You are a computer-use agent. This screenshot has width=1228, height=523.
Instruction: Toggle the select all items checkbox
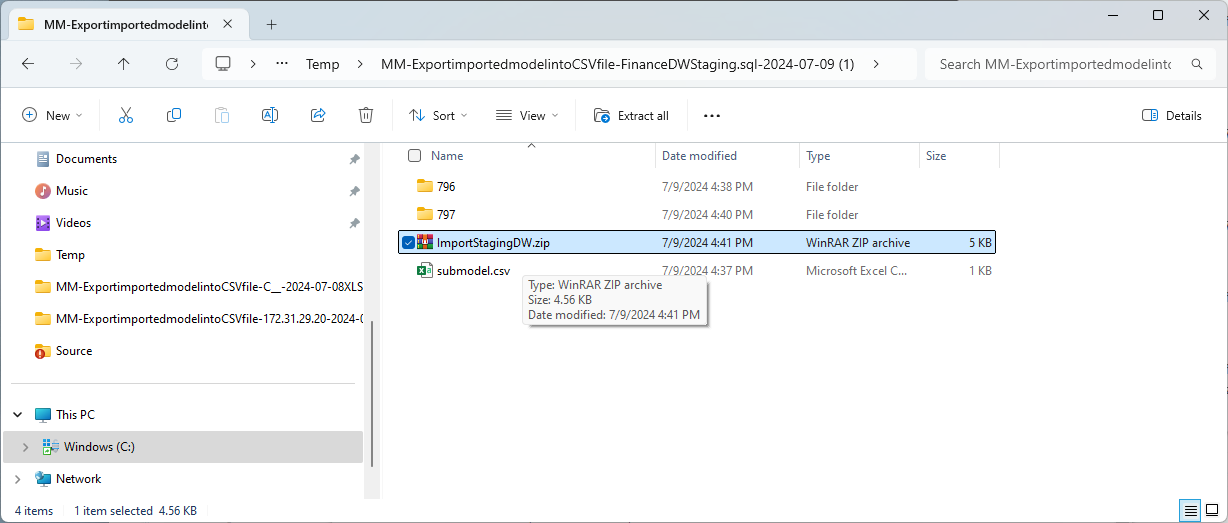click(x=415, y=156)
